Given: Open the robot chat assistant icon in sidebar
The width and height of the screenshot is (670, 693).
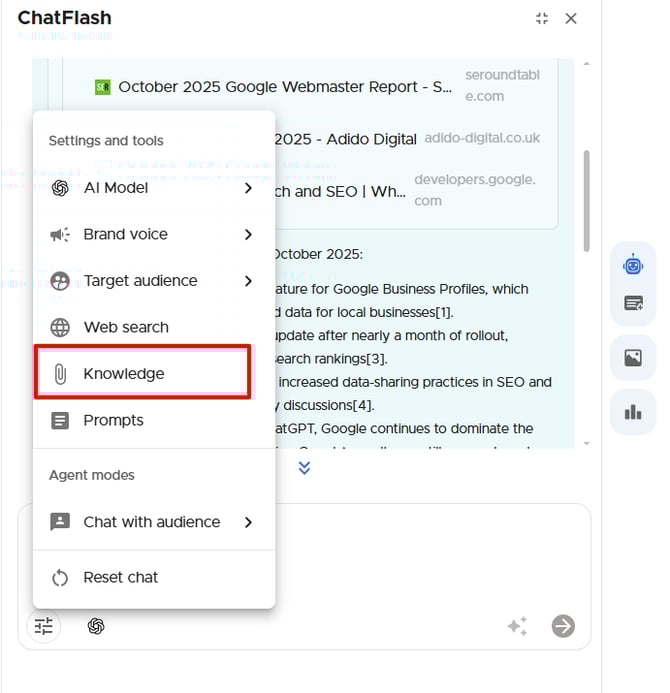Looking at the screenshot, I should click(x=633, y=265).
